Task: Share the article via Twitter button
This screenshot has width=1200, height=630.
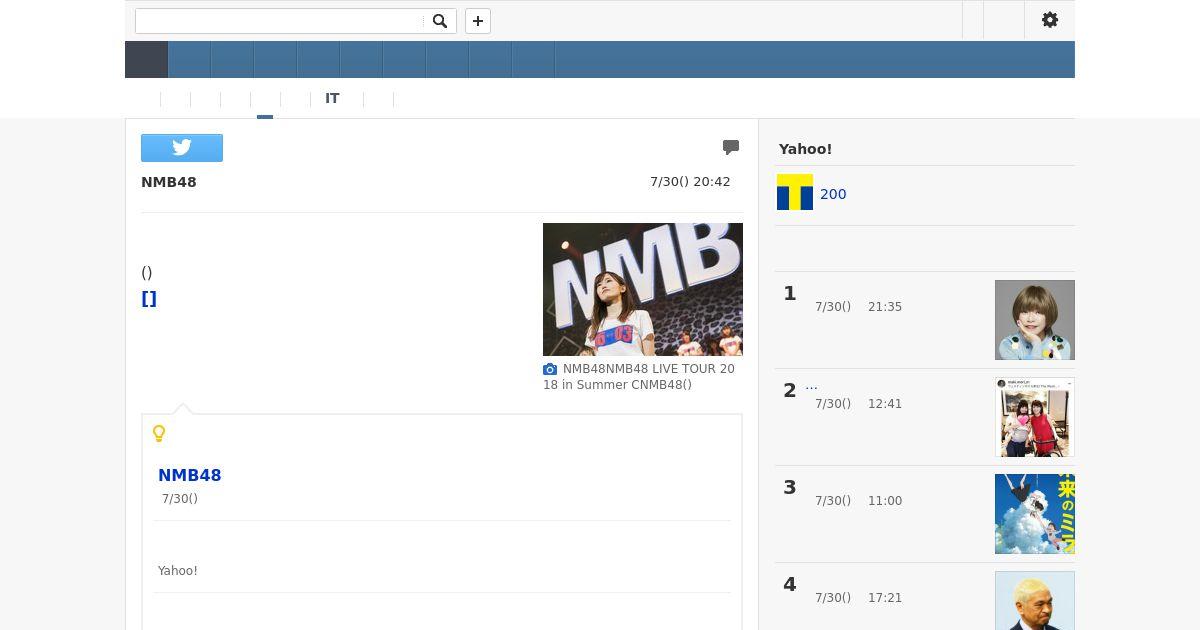Action: point(182,147)
